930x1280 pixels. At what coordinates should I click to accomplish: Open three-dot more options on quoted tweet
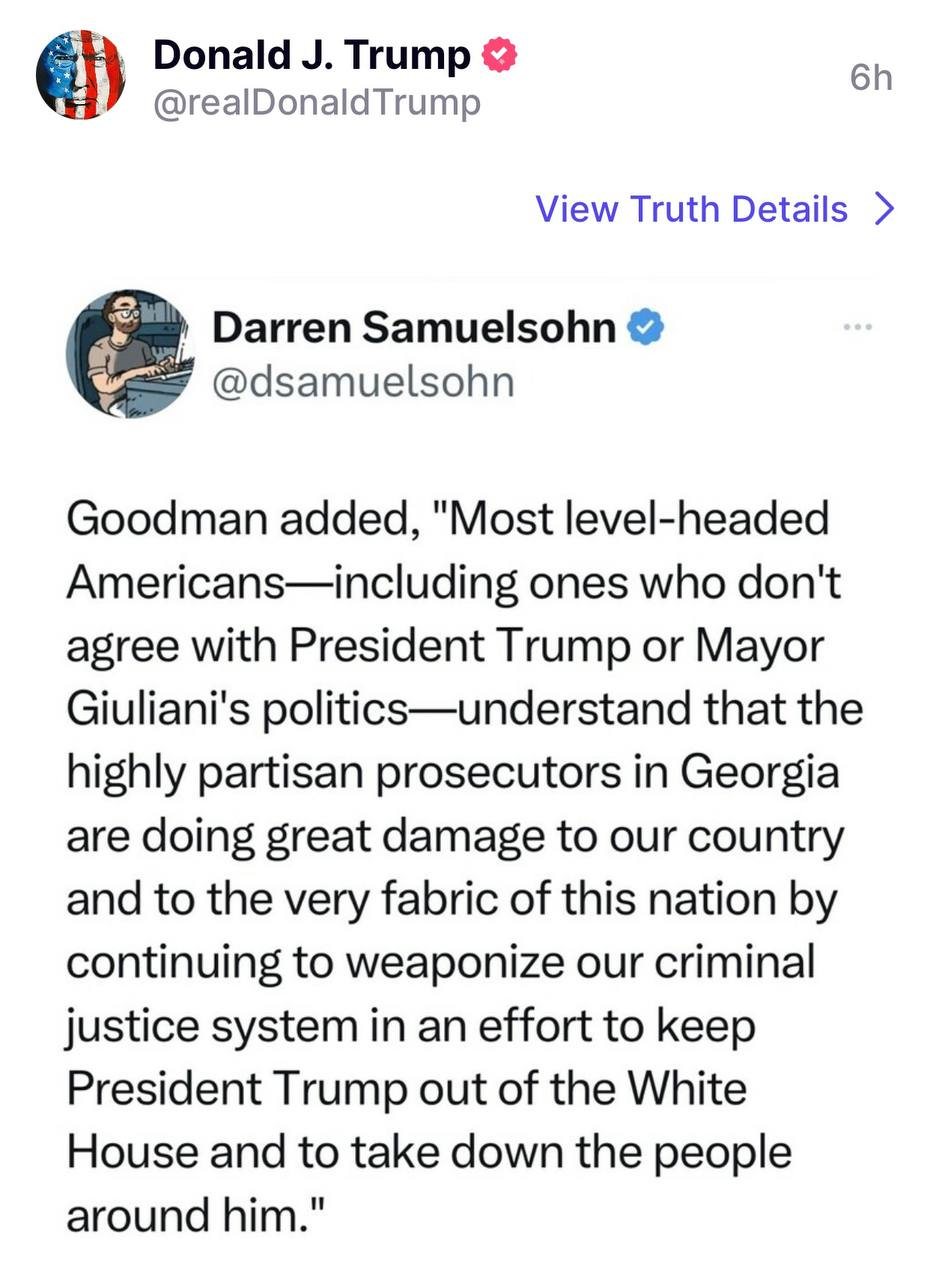pyautogui.click(x=857, y=327)
